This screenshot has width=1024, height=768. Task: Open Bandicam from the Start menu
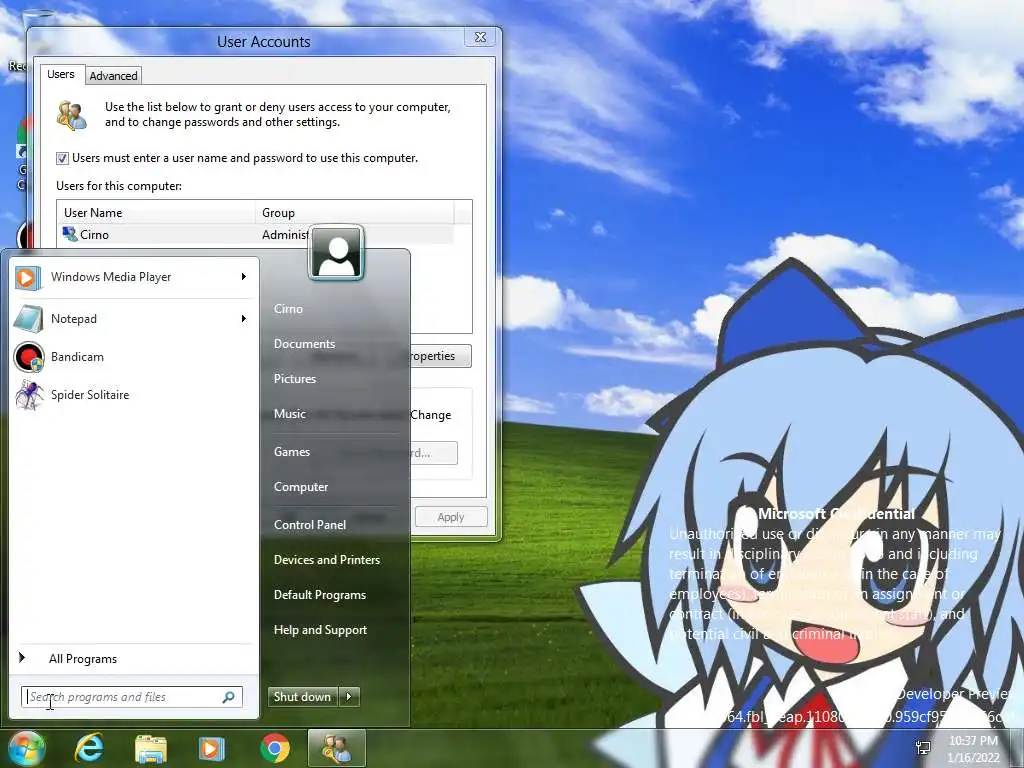pyautogui.click(x=131, y=357)
